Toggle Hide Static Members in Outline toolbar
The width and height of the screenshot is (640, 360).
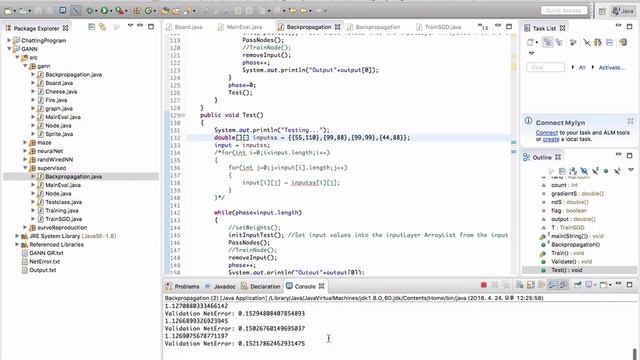[x=595, y=171]
